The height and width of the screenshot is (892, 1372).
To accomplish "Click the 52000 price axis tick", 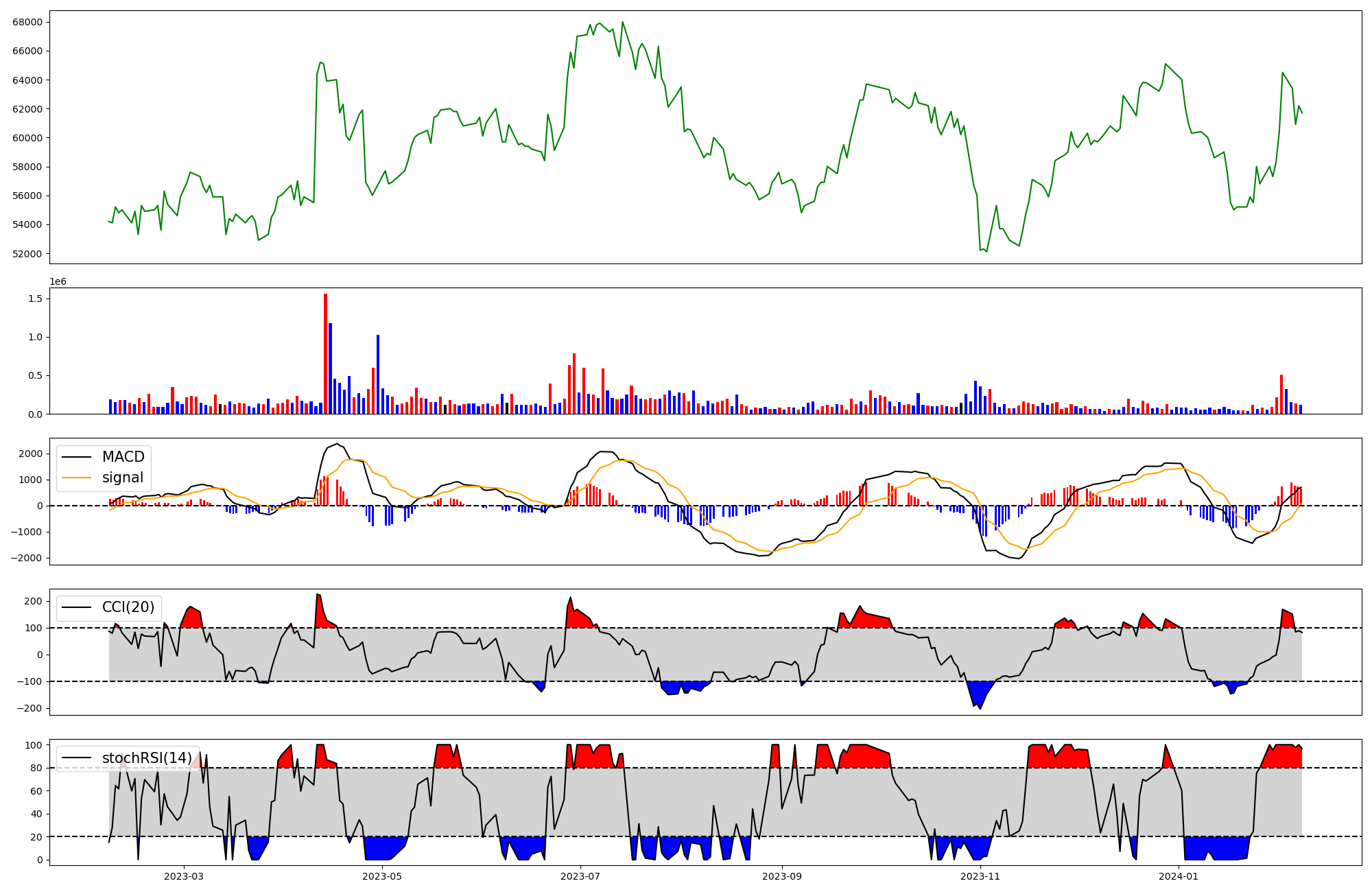I will 27,254.
